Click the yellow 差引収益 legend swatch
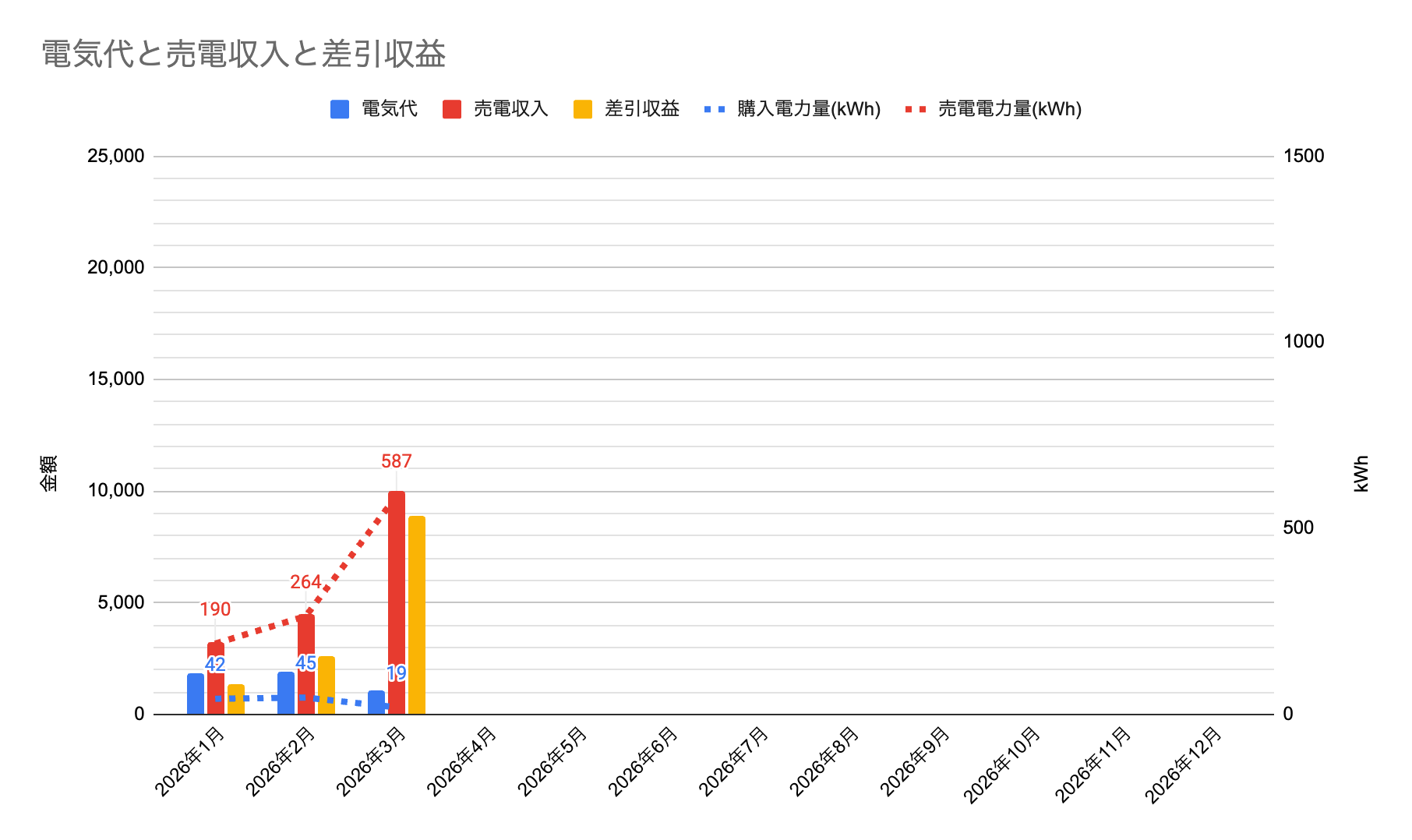This screenshot has width=1412, height=840. [x=583, y=109]
